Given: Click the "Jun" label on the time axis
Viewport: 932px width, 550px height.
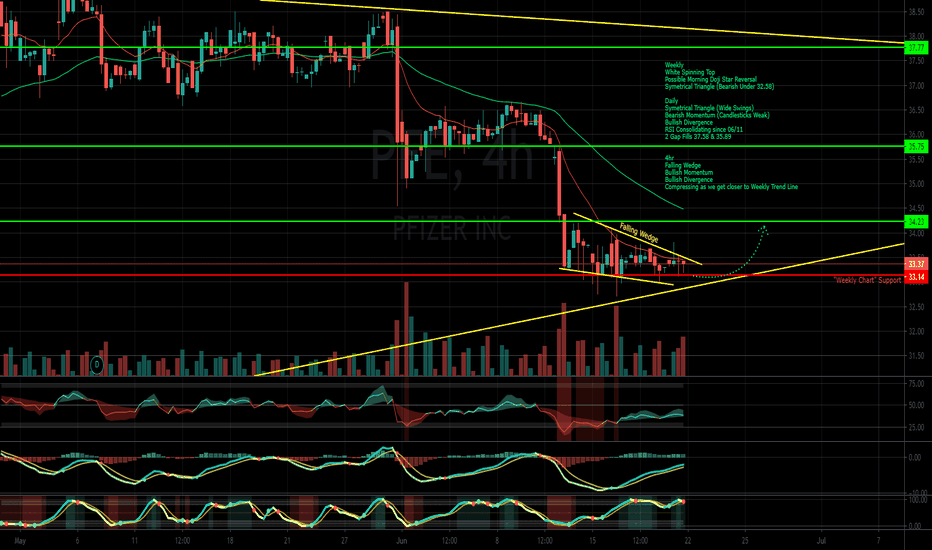Looking at the screenshot, I should (402, 541).
